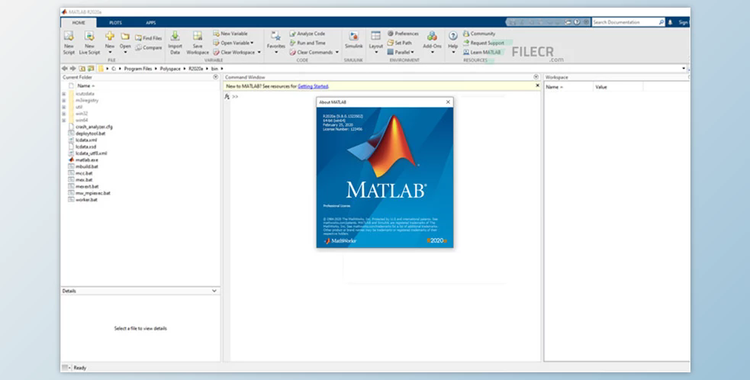Create a New Variable

[x=231, y=34]
